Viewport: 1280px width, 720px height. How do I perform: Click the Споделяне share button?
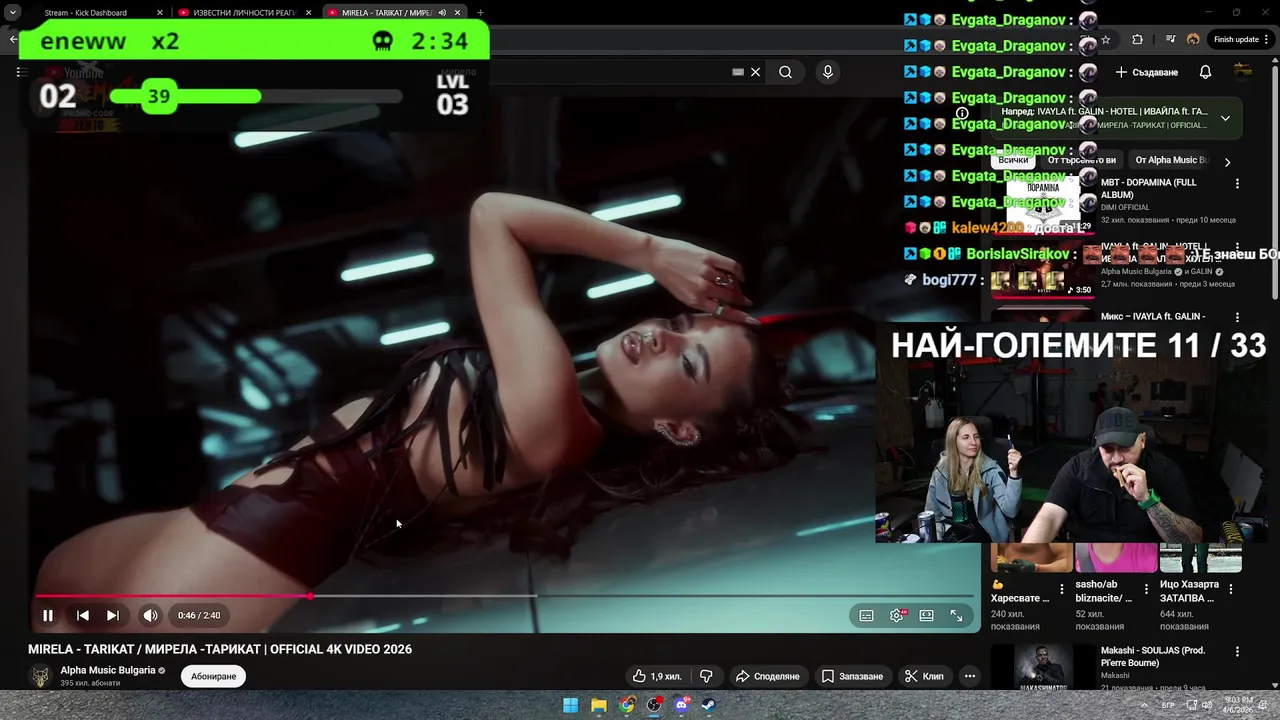pyautogui.click(x=768, y=676)
